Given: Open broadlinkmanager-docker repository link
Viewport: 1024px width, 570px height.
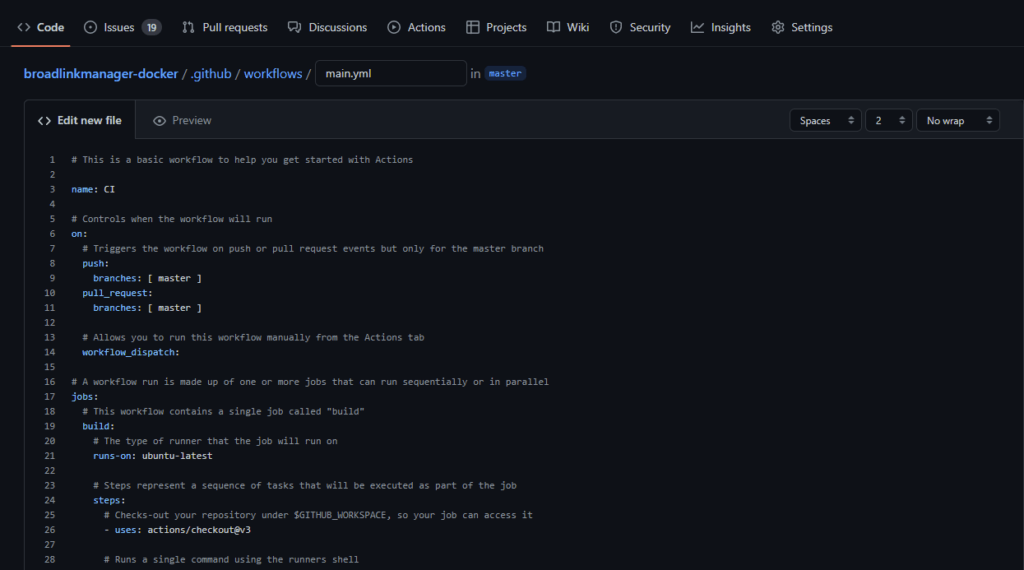Looking at the screenshot, I should (x=101, y=74).
